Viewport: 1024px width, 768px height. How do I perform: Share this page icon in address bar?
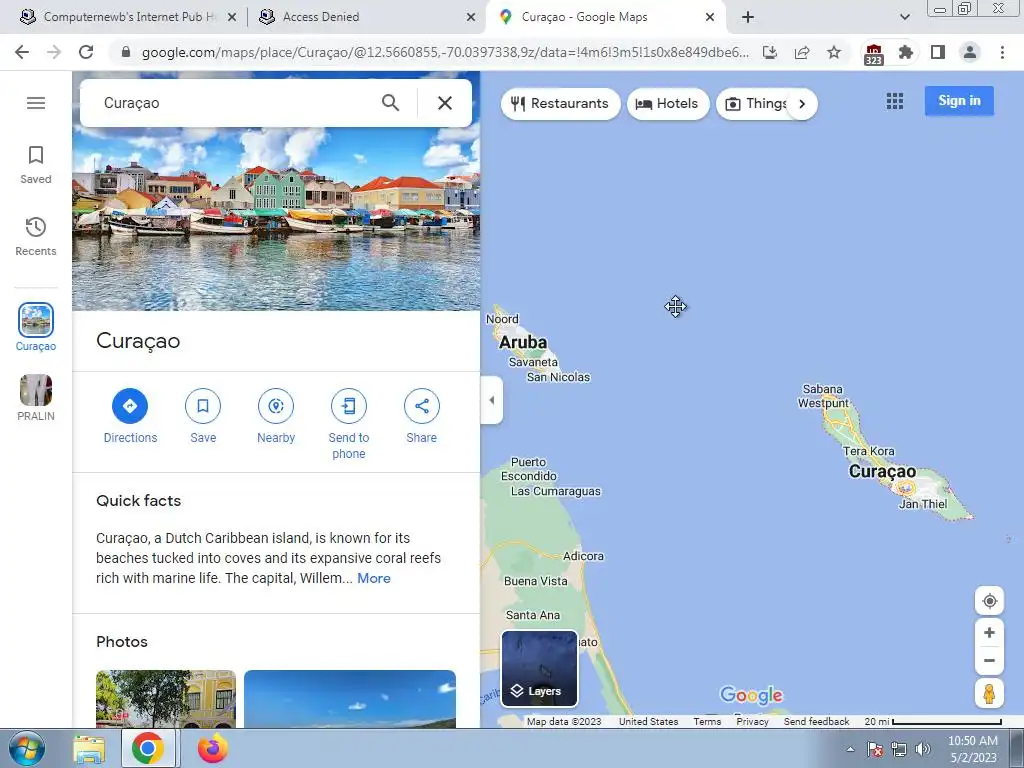[x=802, y=52]
